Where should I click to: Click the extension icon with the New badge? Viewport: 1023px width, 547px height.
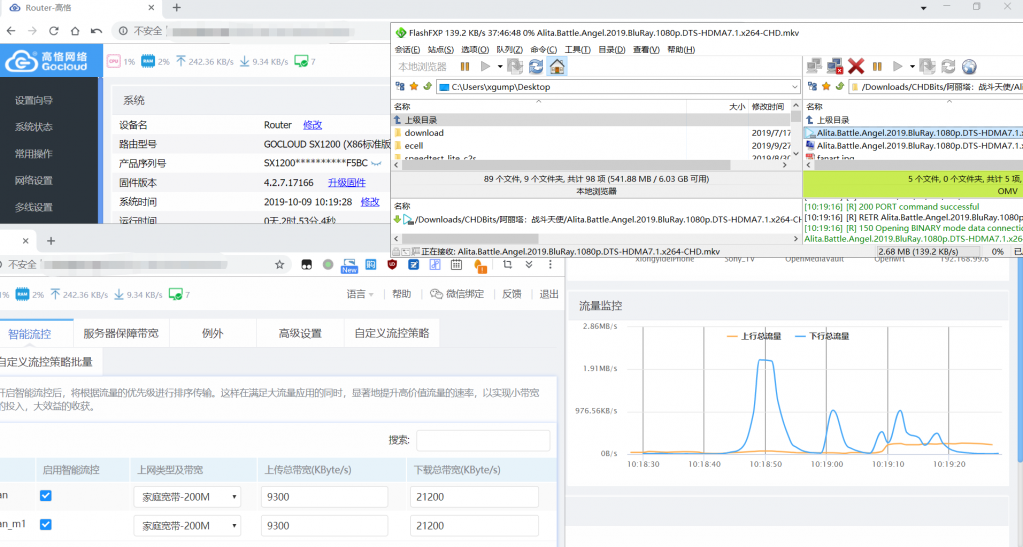click(349, 265)
